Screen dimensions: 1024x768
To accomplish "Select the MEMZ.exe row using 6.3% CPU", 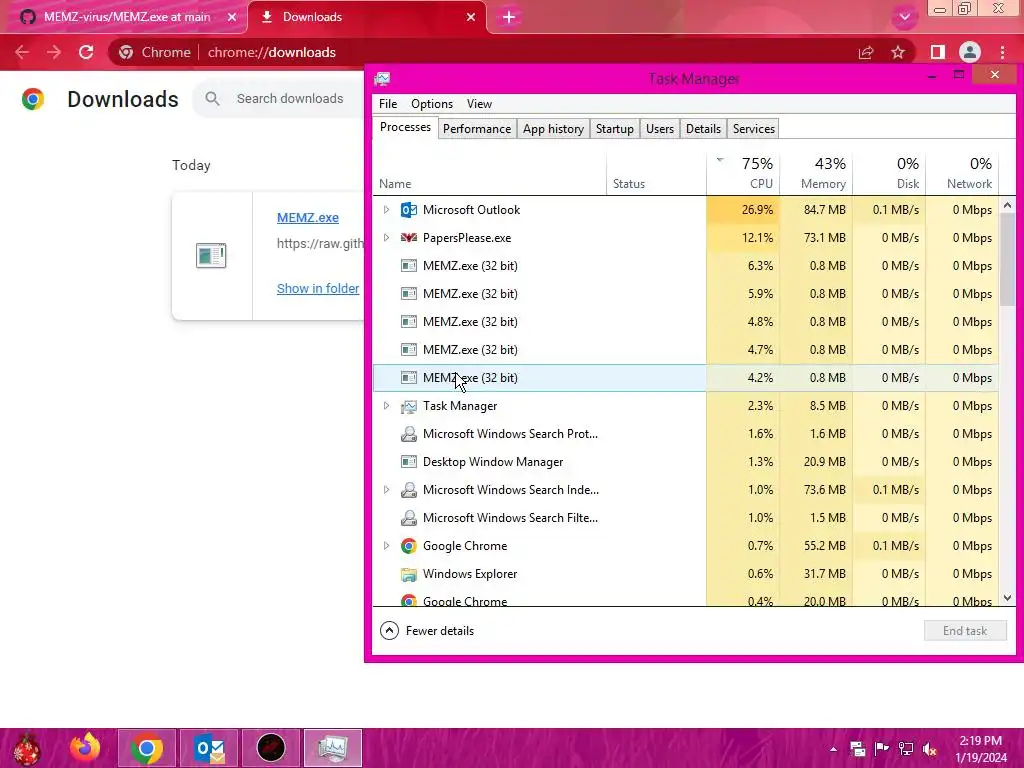I will coord(686,266).
